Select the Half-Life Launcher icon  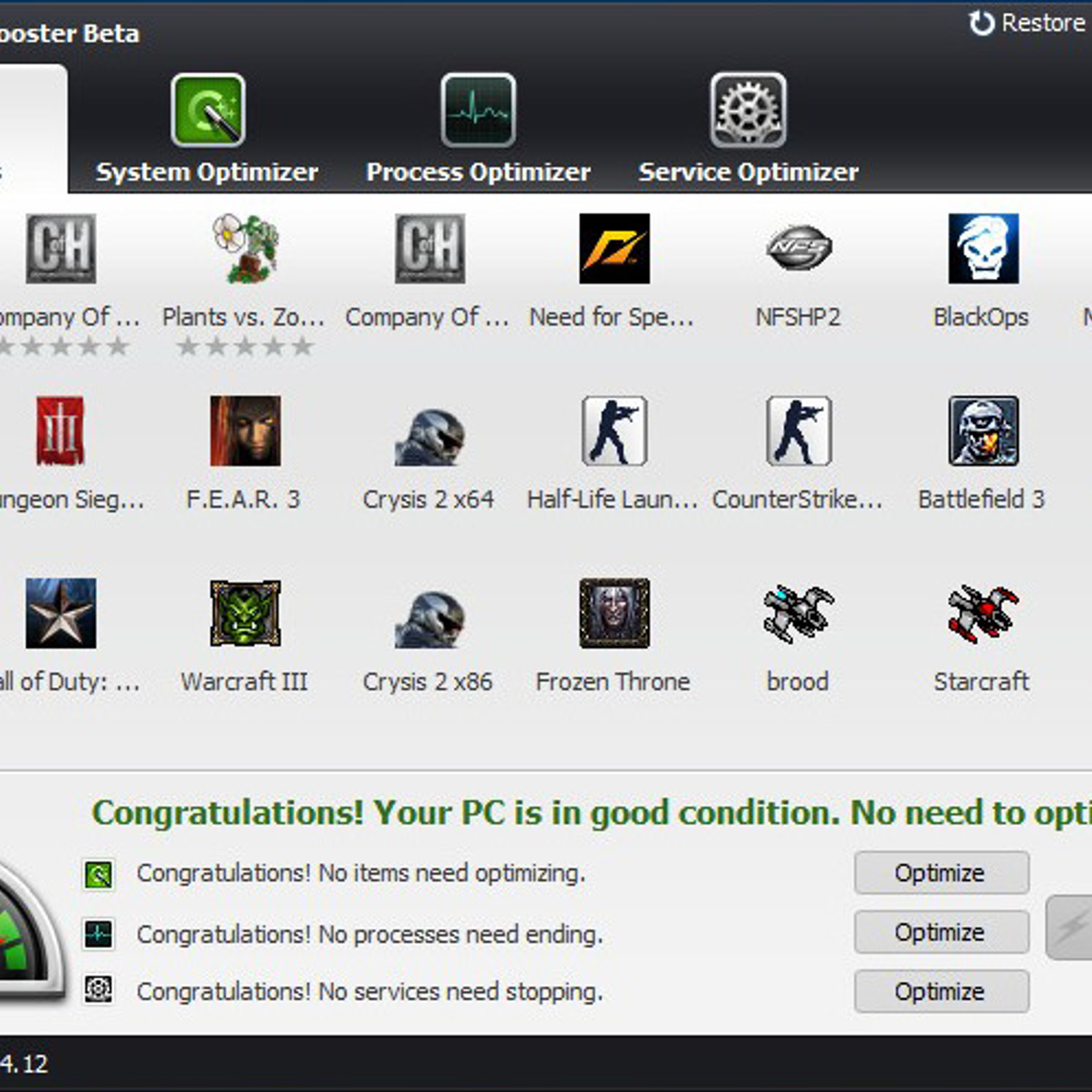(614, 431)
